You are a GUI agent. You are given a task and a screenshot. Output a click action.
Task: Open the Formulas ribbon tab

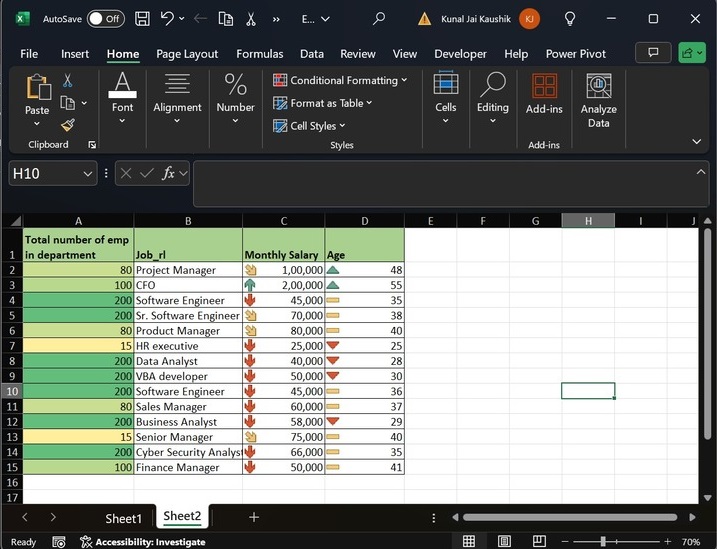click(259, 54)
